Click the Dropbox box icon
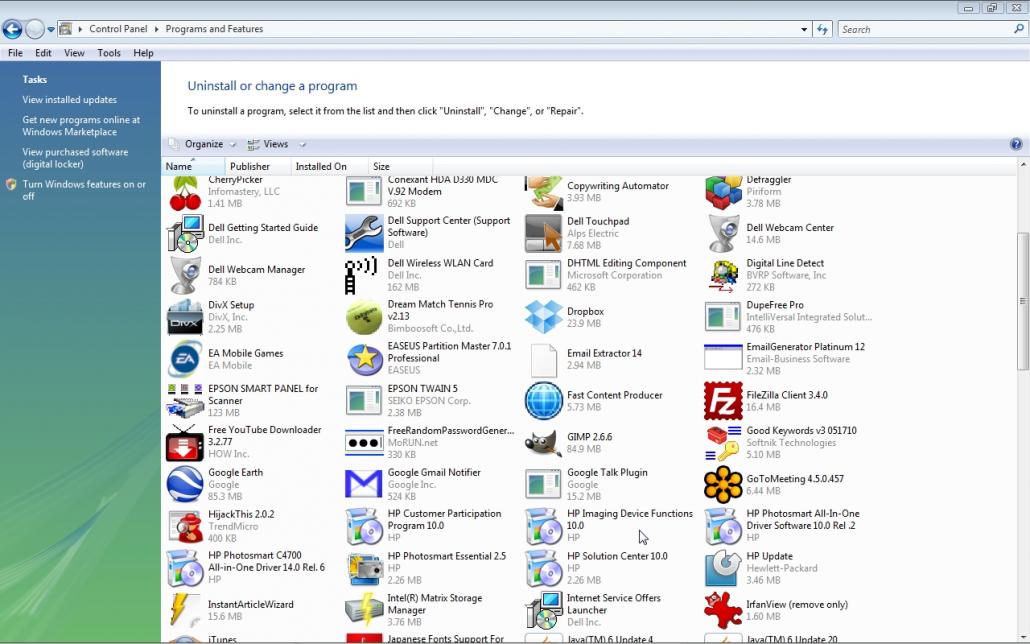This screenshot has height=644, width=1030. 543,317
